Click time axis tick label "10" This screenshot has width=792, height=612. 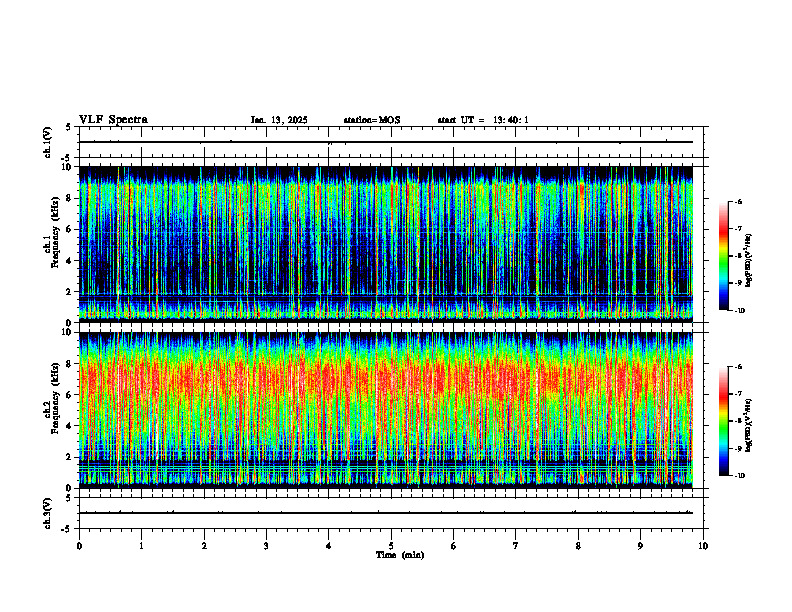pyautogui.click(x=703, y=546)
